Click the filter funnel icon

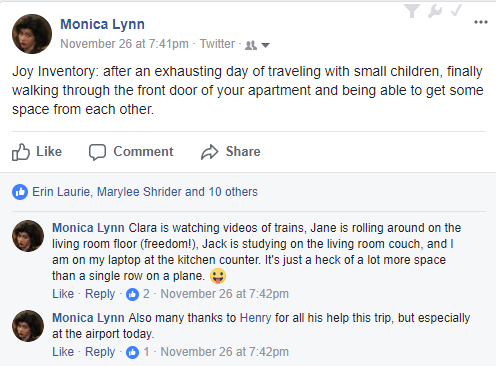click(412, 11)
